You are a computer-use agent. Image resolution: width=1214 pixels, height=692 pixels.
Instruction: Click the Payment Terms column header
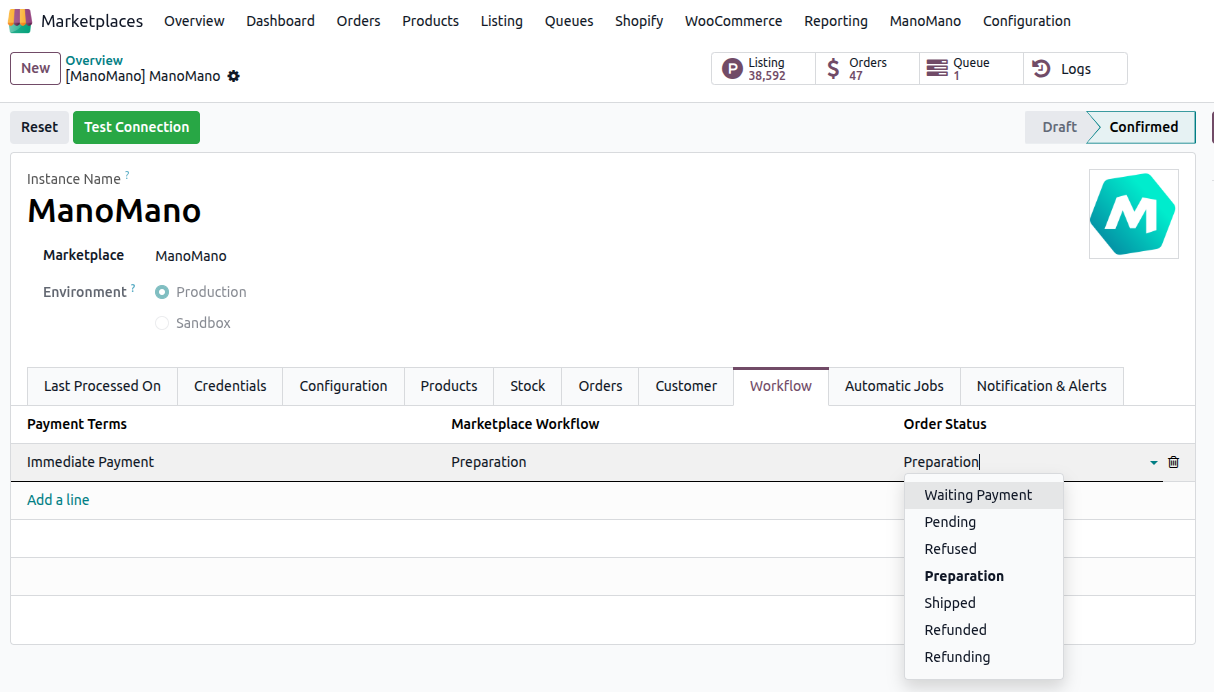click(x=77, y=424)
